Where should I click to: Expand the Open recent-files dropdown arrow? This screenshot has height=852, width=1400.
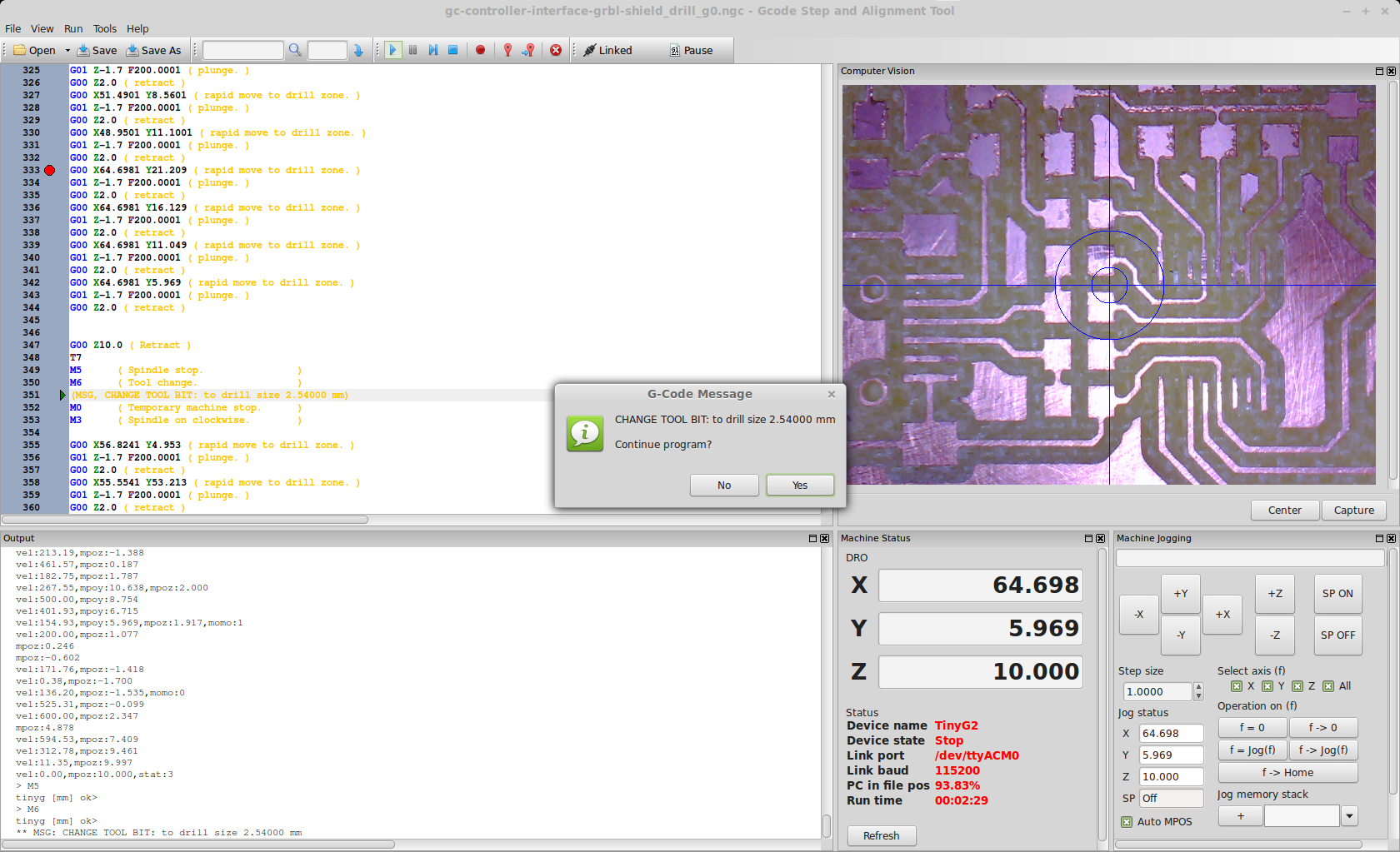point(67,51)
